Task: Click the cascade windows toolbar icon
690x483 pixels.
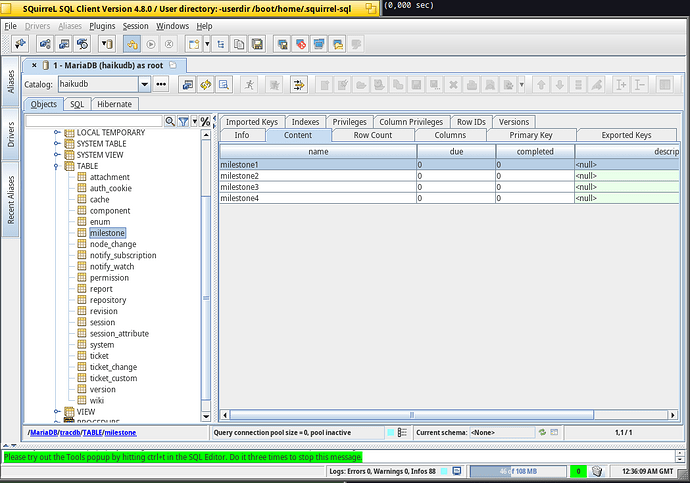Action: [x=319, y=44]
